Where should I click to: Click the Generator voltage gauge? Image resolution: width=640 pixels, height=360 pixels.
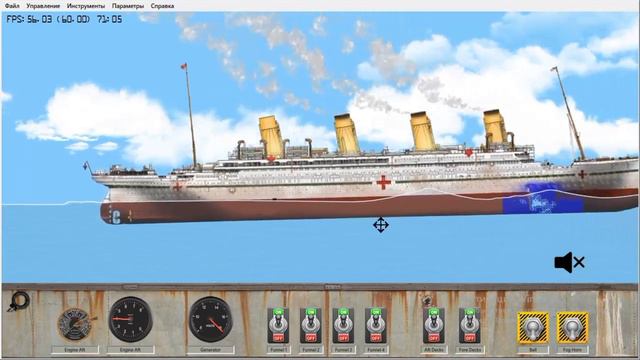click(211, 319)
